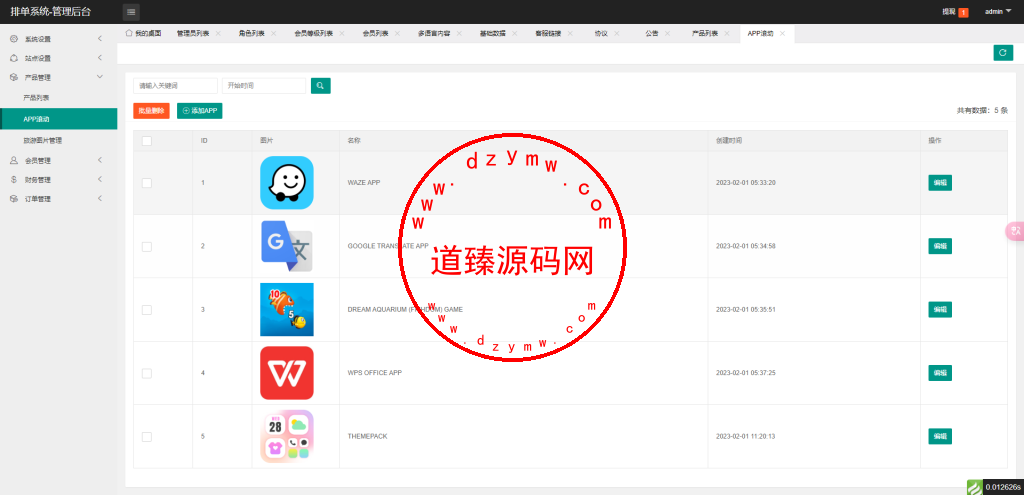1024x495 pixels.
Task: Click the 会员管理 person icon in sidebar
Action: [x=14, y=161]
